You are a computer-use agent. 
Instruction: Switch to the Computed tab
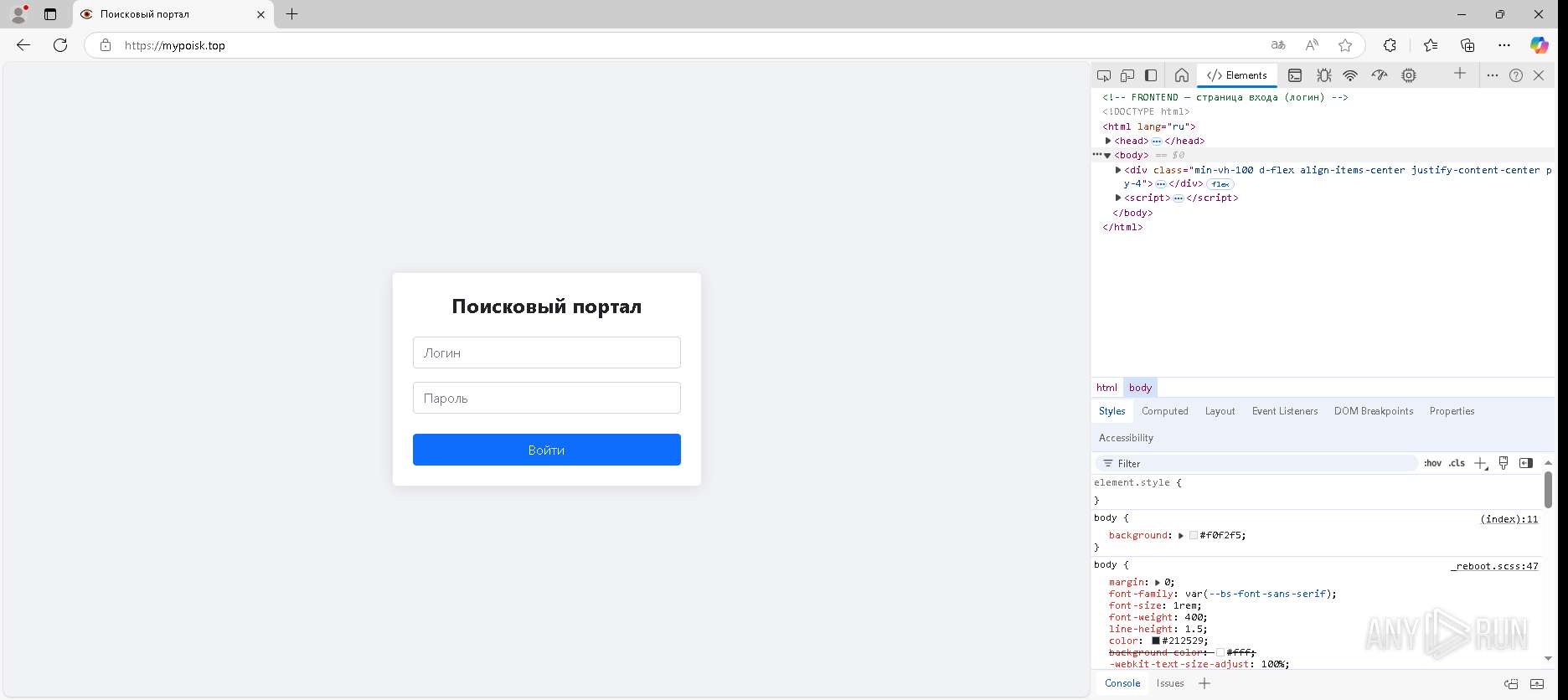(x=1164, y=411)
